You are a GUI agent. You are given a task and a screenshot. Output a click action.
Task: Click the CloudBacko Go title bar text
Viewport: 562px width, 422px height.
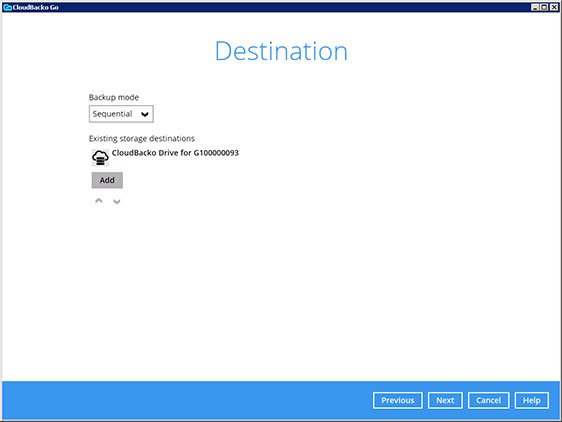tap(35, 7)
